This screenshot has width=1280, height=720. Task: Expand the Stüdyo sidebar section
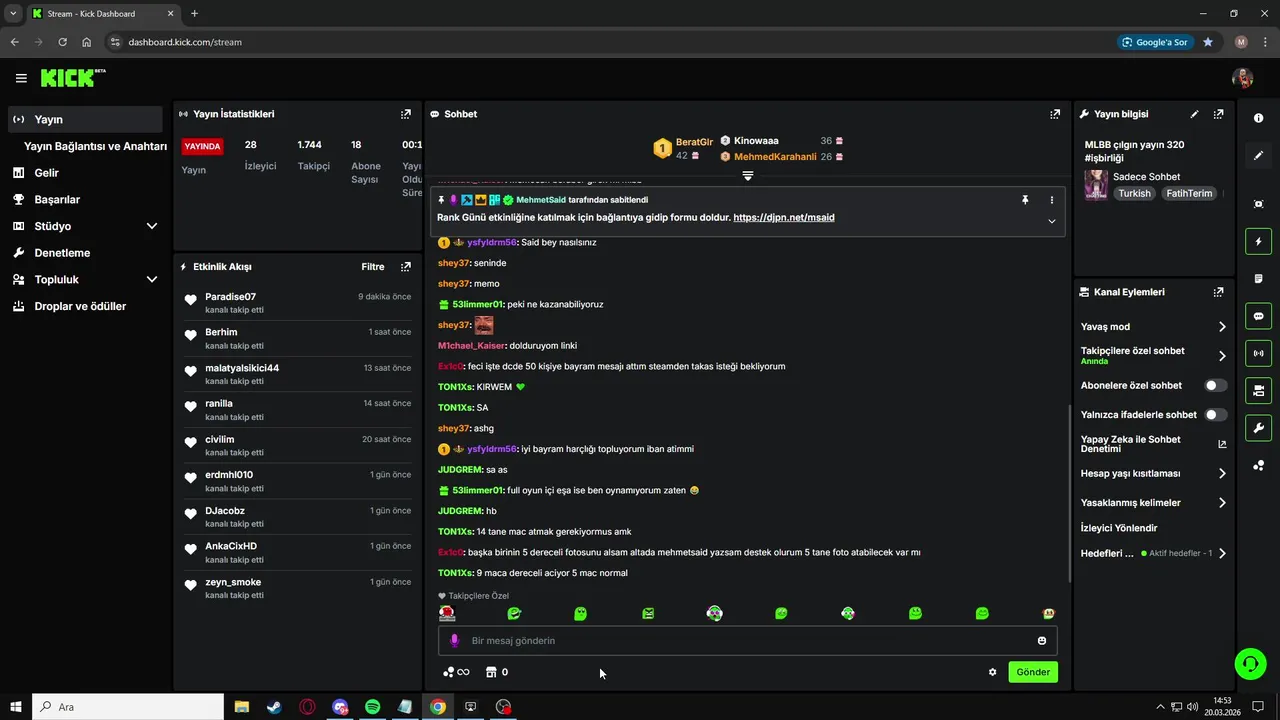coord(152,226)
